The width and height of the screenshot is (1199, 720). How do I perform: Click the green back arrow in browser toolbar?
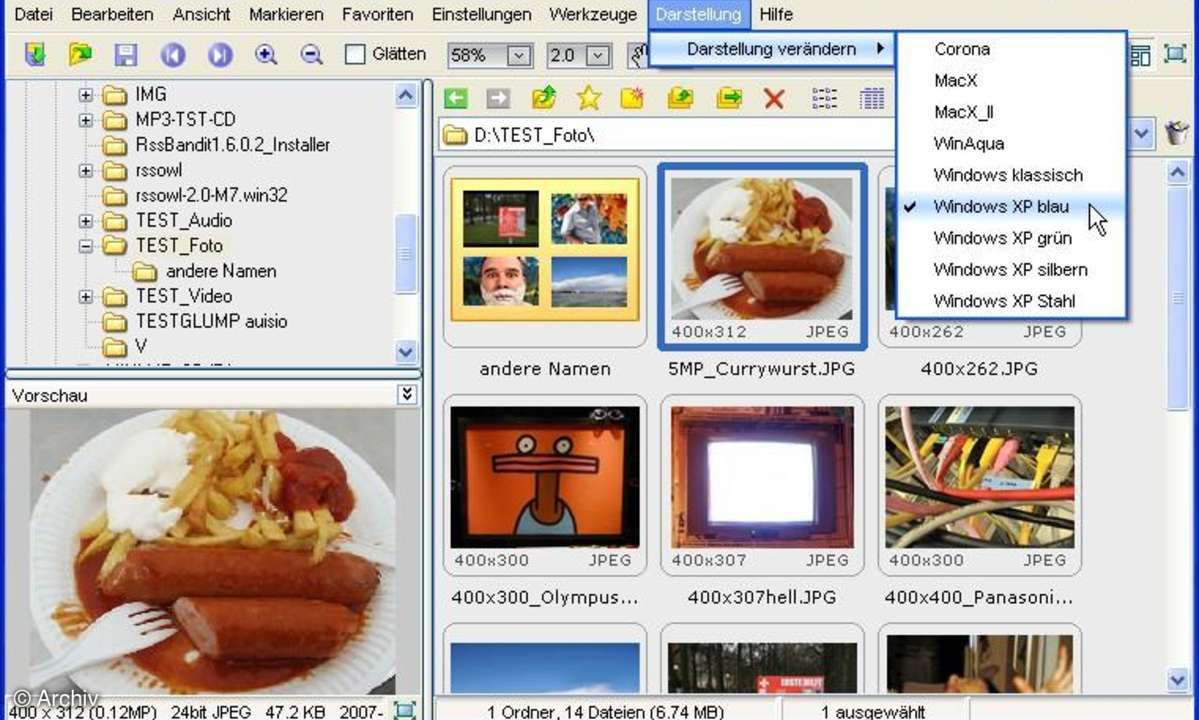[456, 98]
